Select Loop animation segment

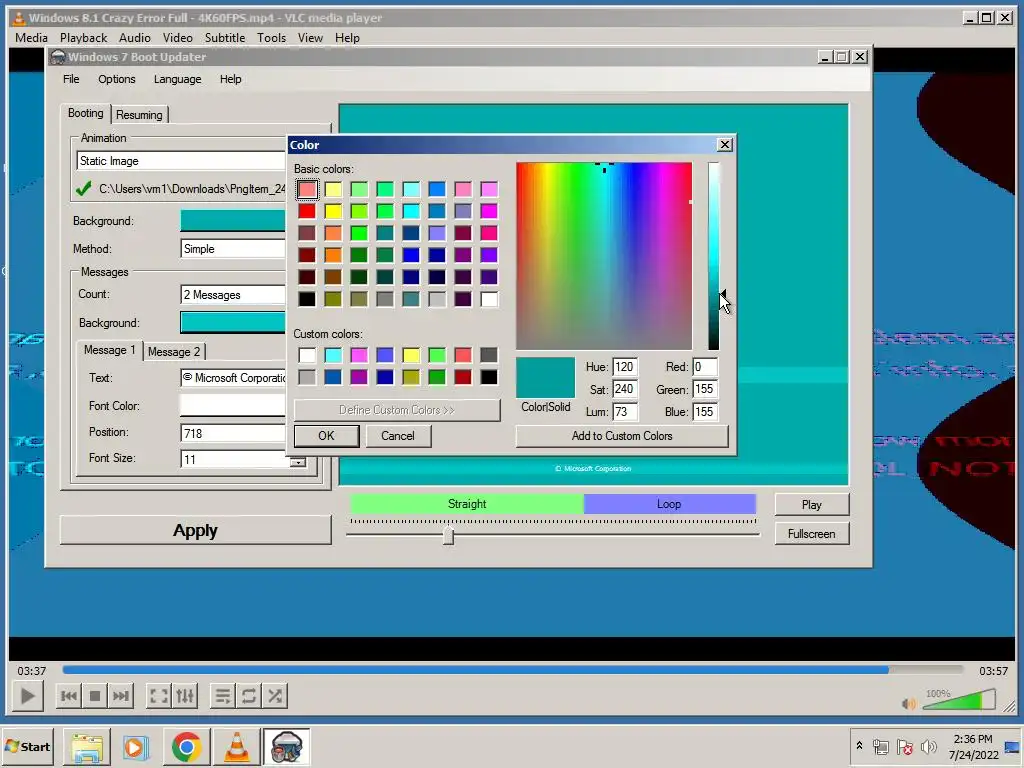(669, 504)
